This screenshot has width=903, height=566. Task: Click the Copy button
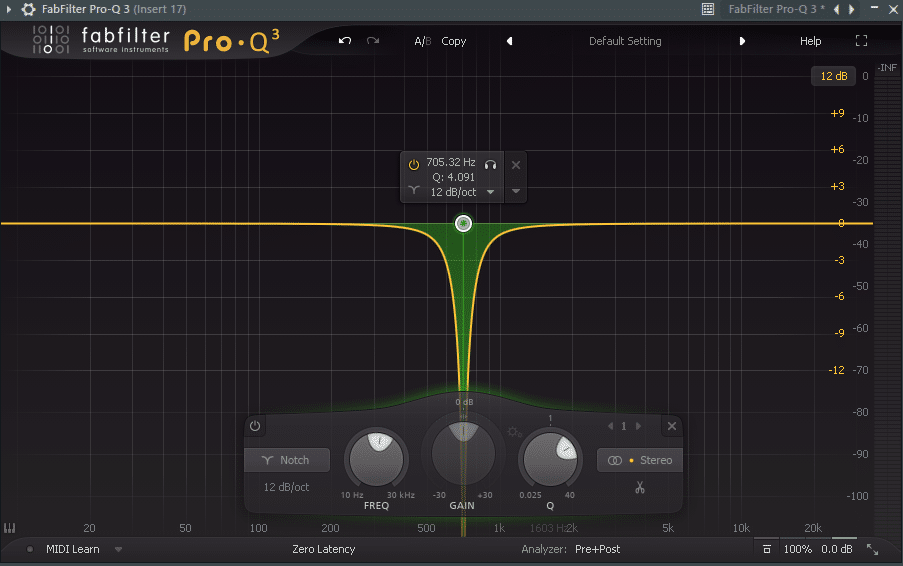click(454, 41)
